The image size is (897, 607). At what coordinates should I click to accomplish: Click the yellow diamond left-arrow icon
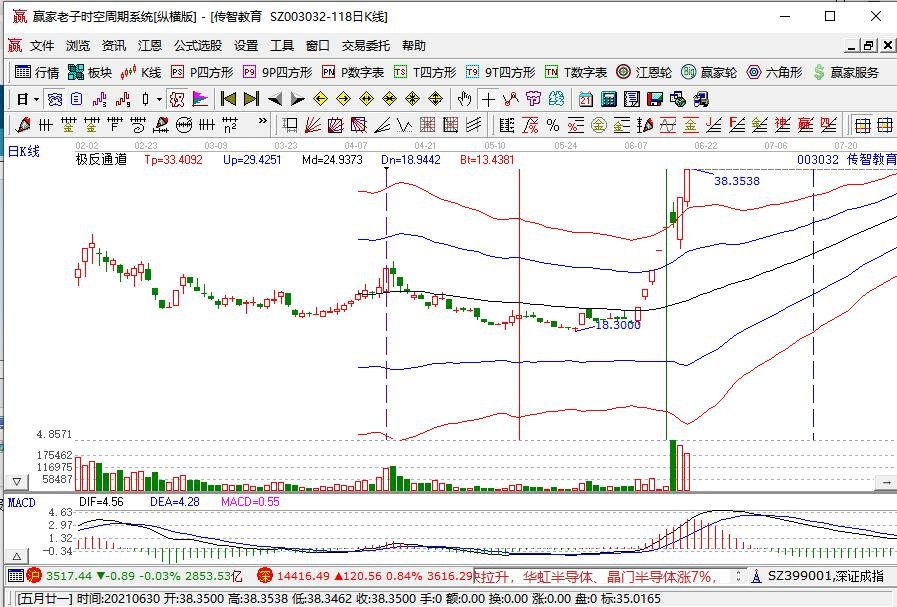[x=320, y=100]
